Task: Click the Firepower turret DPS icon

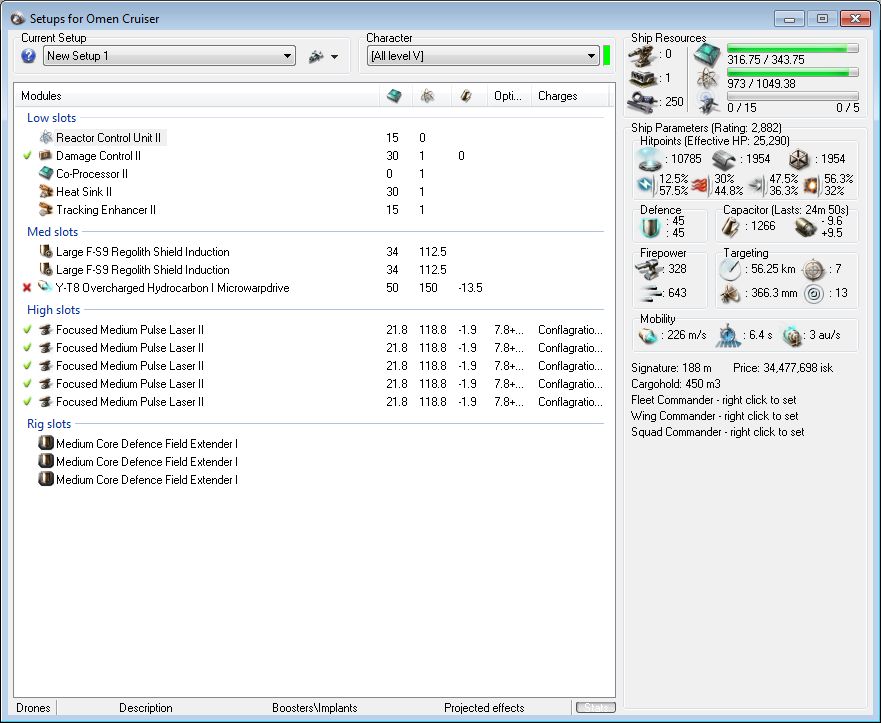Action: point(648,270)
